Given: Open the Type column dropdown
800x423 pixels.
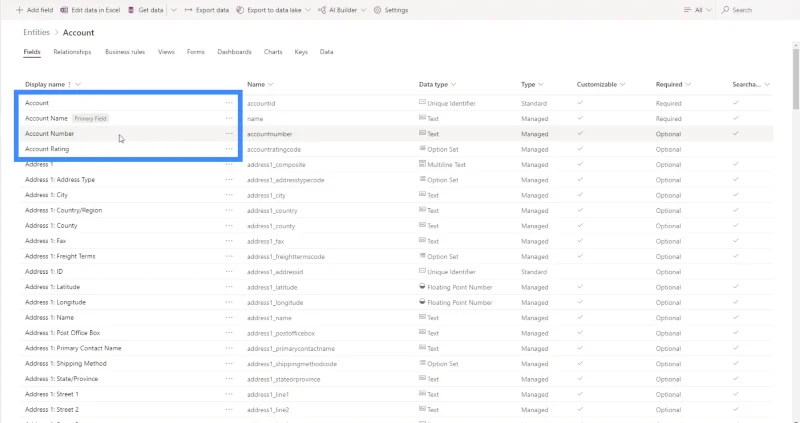Looking at the screenshot, I should coord(541,85).
